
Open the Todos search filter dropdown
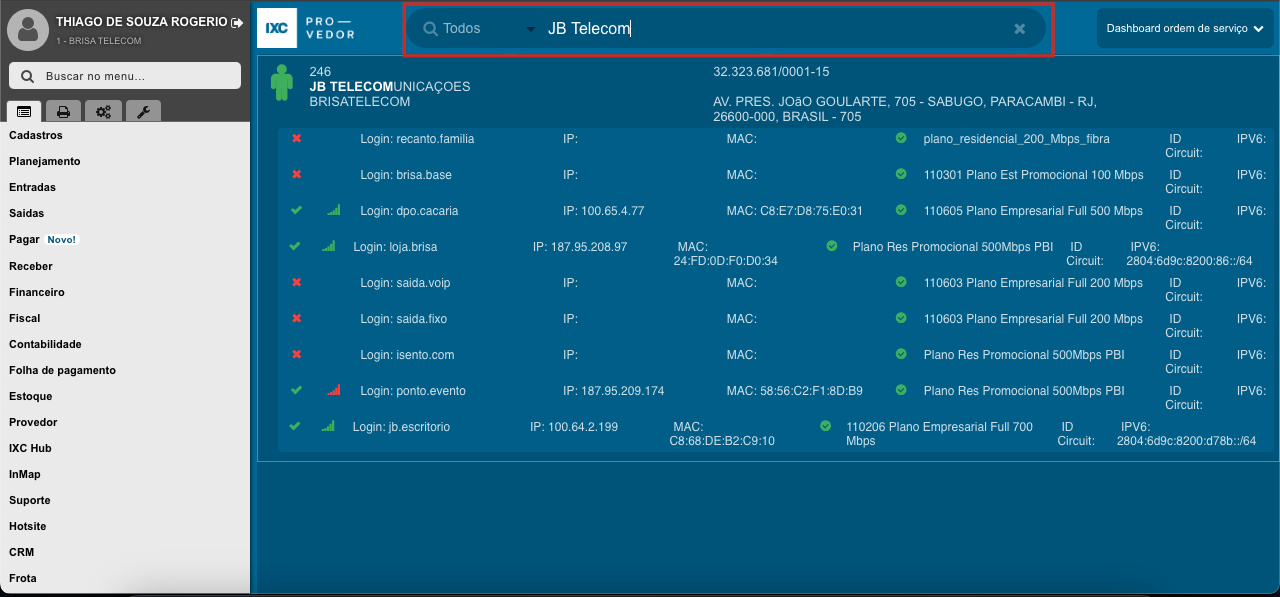pyautogui.click(x=480, y=29)
